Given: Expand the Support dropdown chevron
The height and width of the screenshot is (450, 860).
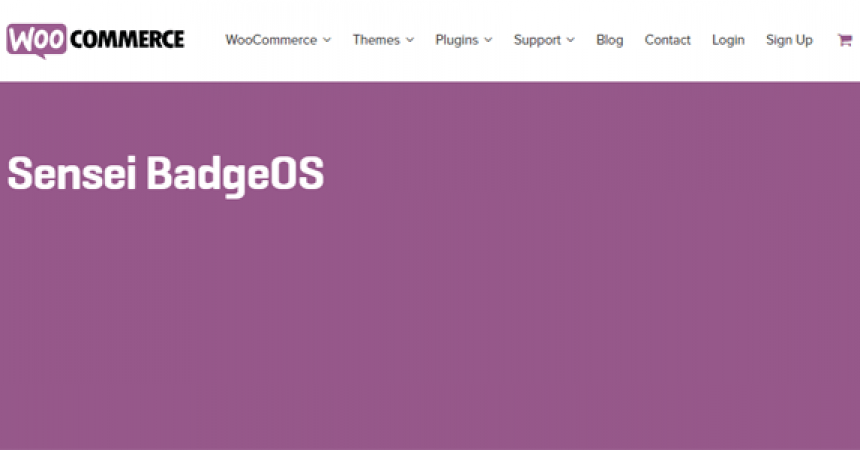Looking at the screenshot, I should (570, 40).
